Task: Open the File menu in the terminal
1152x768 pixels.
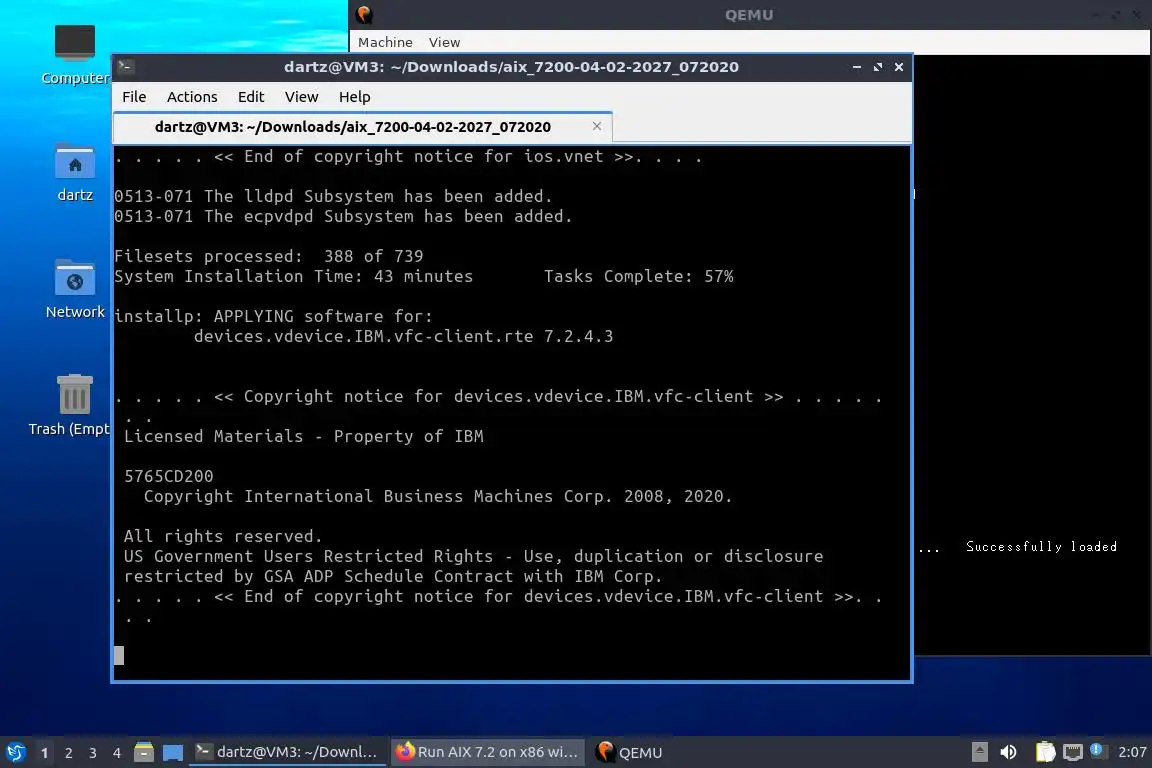Action: coord(134,97)
